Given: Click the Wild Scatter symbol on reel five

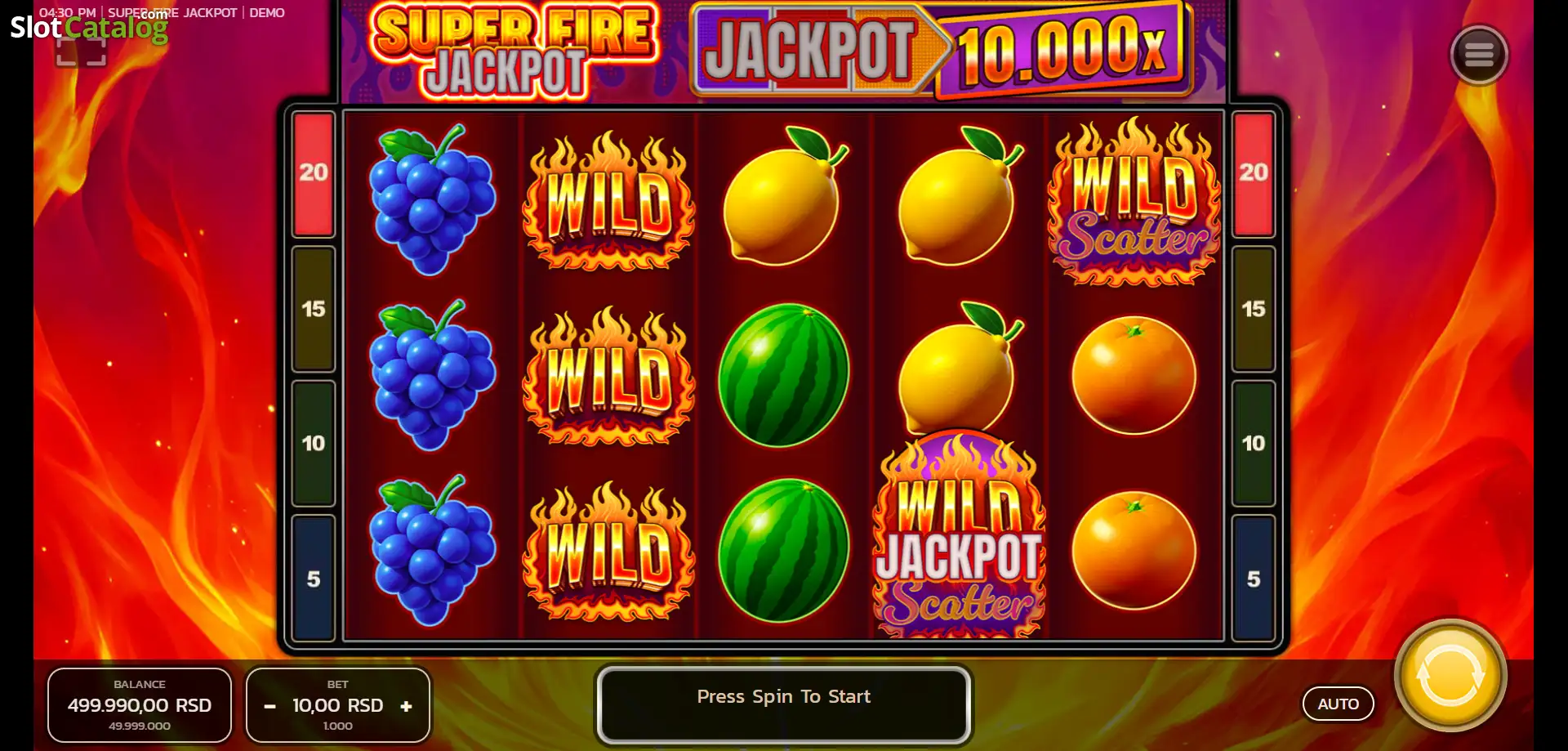Looking at the screenshot, I should pos(1134,201).
